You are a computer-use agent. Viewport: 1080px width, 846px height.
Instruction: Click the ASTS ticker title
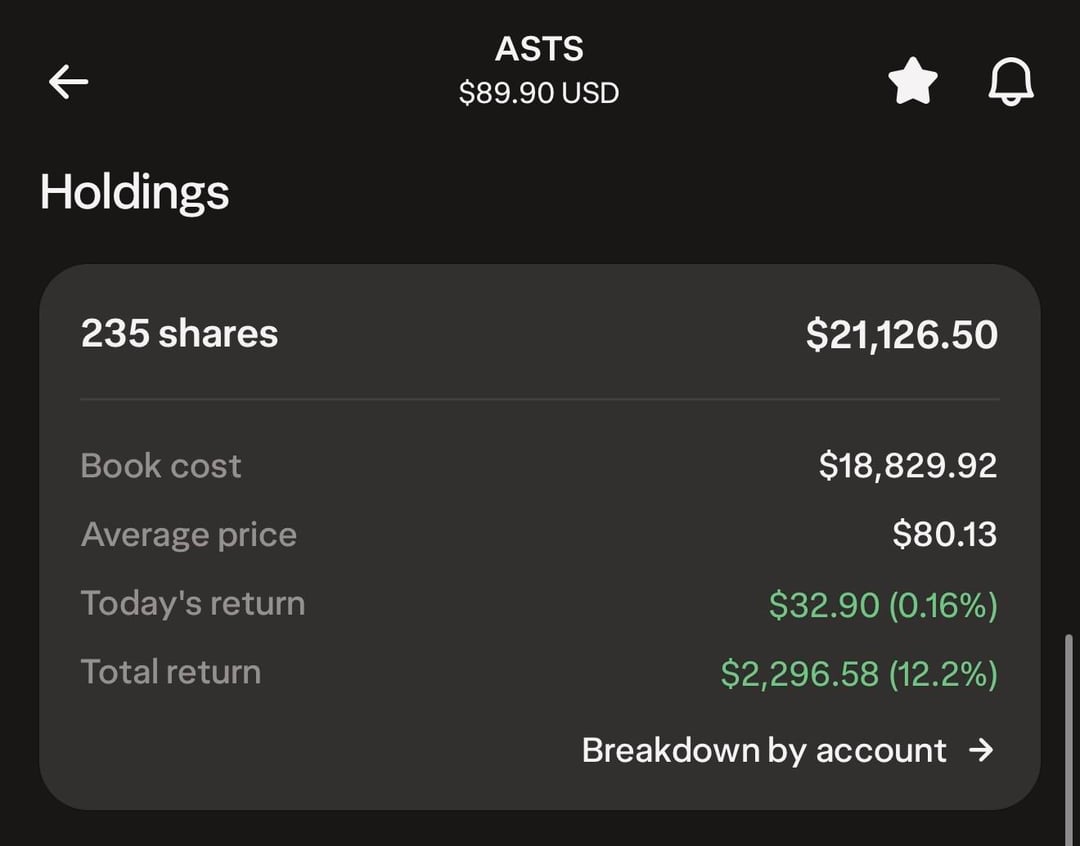(x=539, y=49)
